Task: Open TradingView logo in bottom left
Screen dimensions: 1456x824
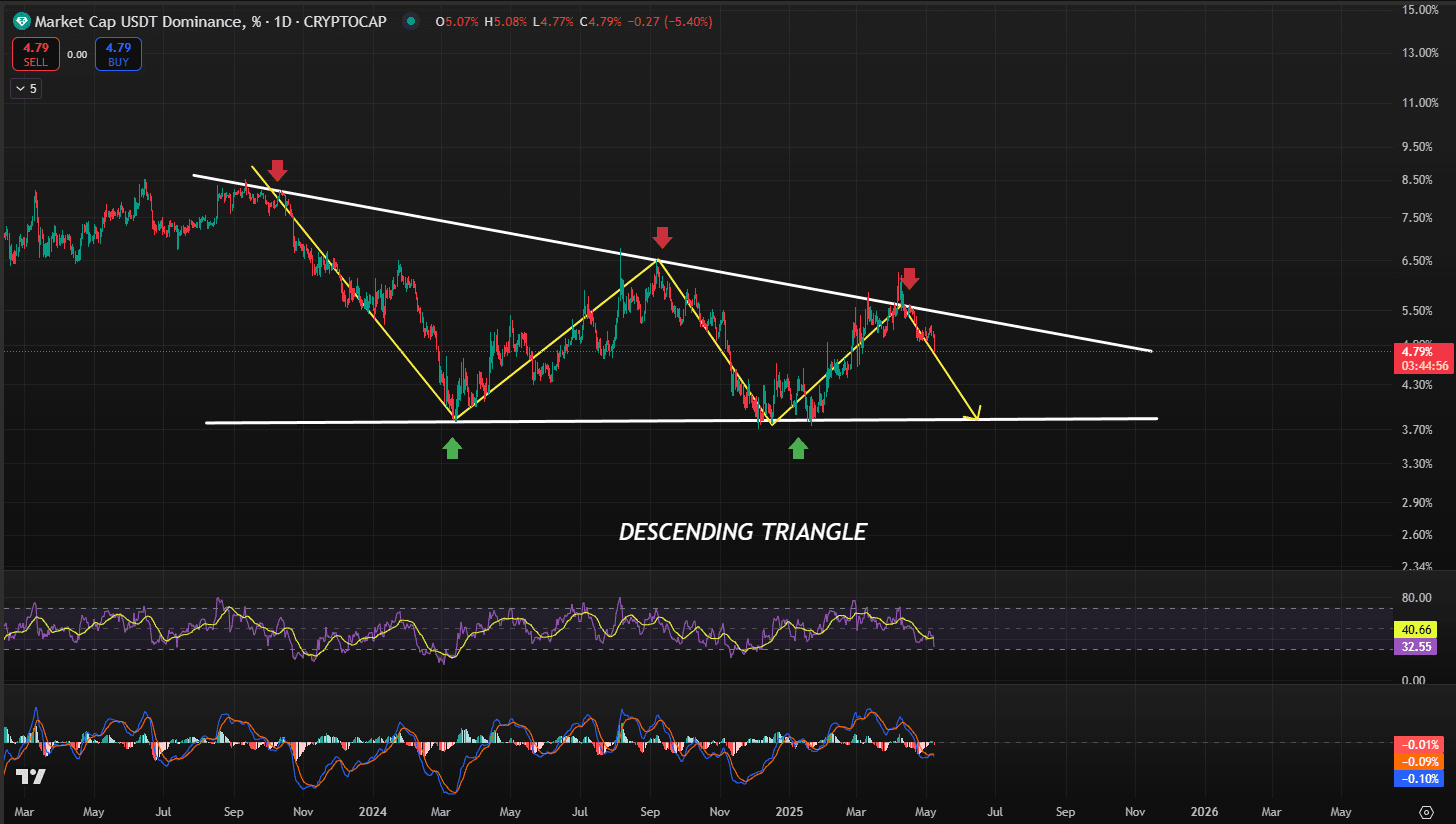Action: 31,777
